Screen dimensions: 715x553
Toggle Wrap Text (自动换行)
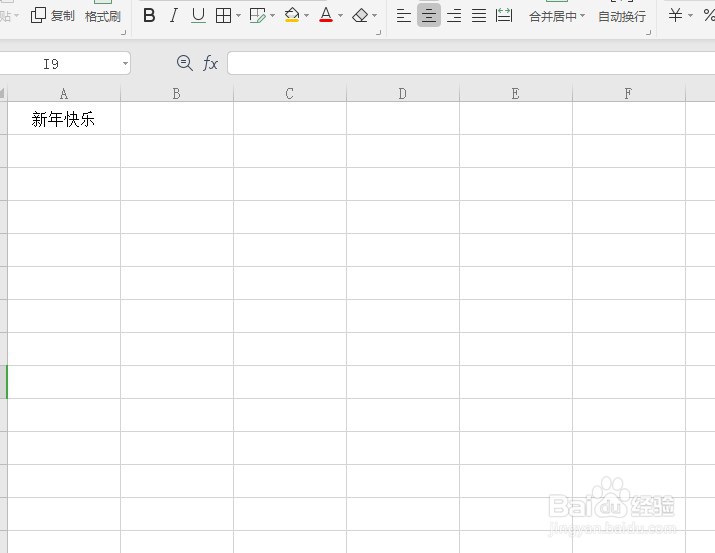point(622,17)
